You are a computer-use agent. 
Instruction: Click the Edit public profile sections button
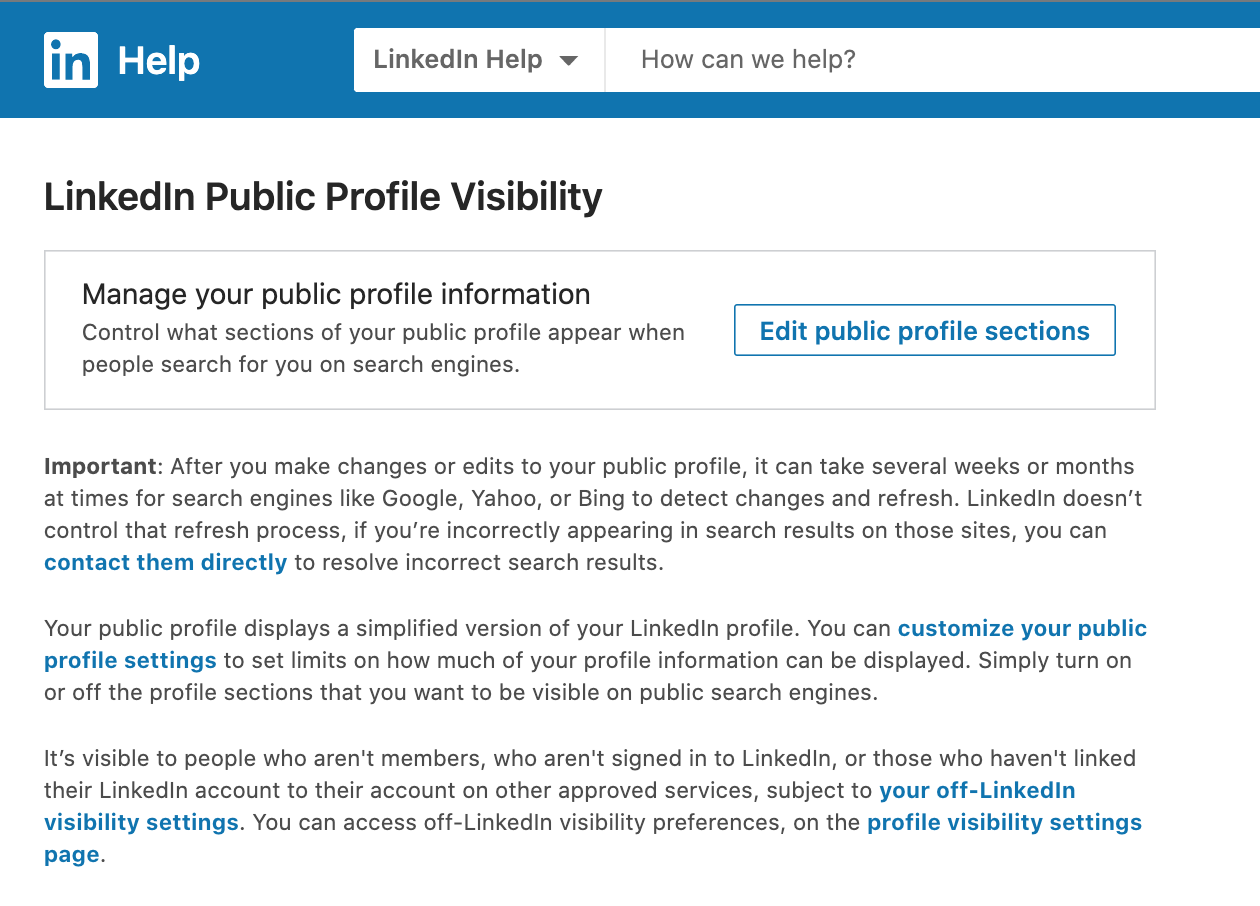(925, 331)
